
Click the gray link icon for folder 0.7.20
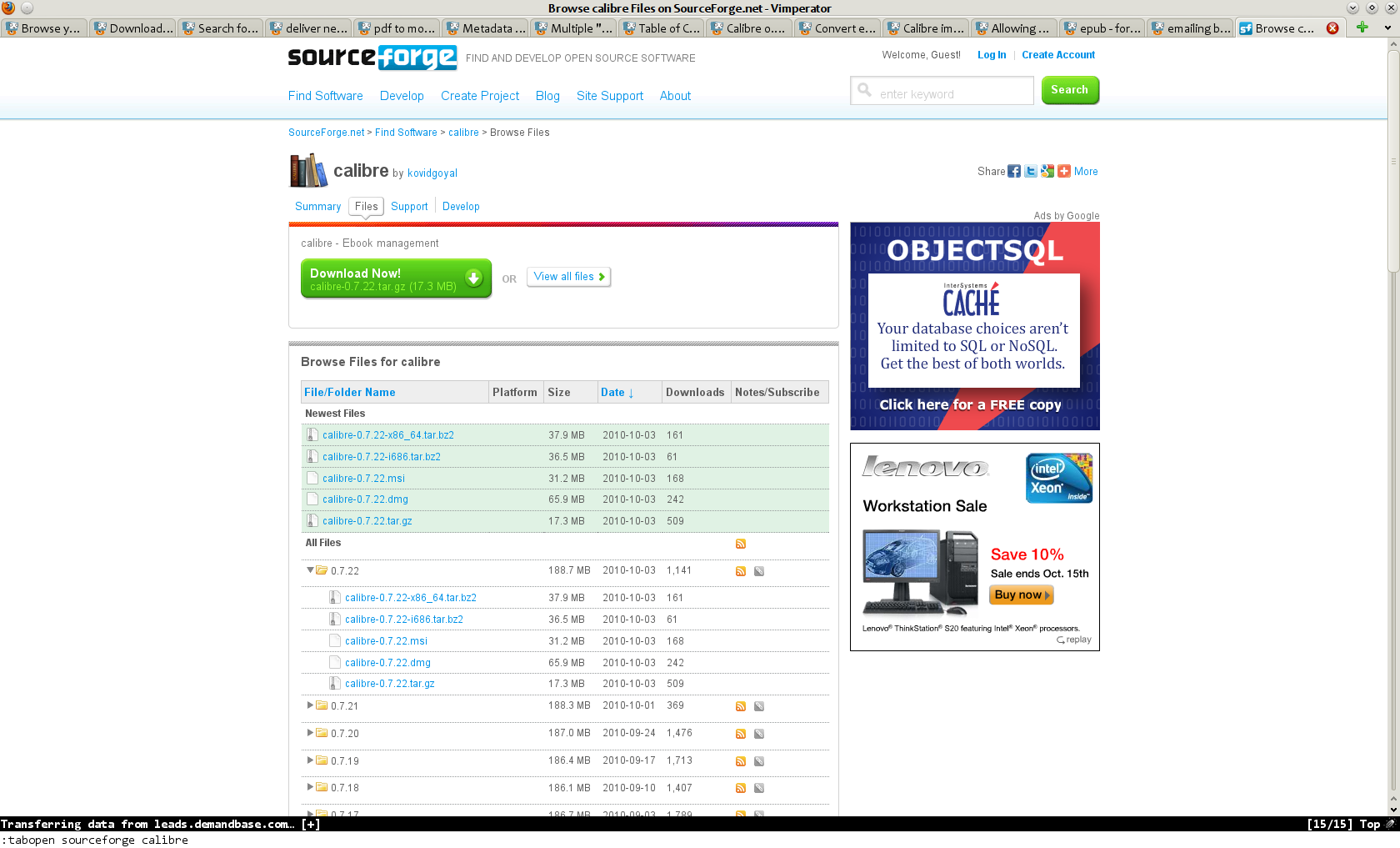click(x=759, y=734)
